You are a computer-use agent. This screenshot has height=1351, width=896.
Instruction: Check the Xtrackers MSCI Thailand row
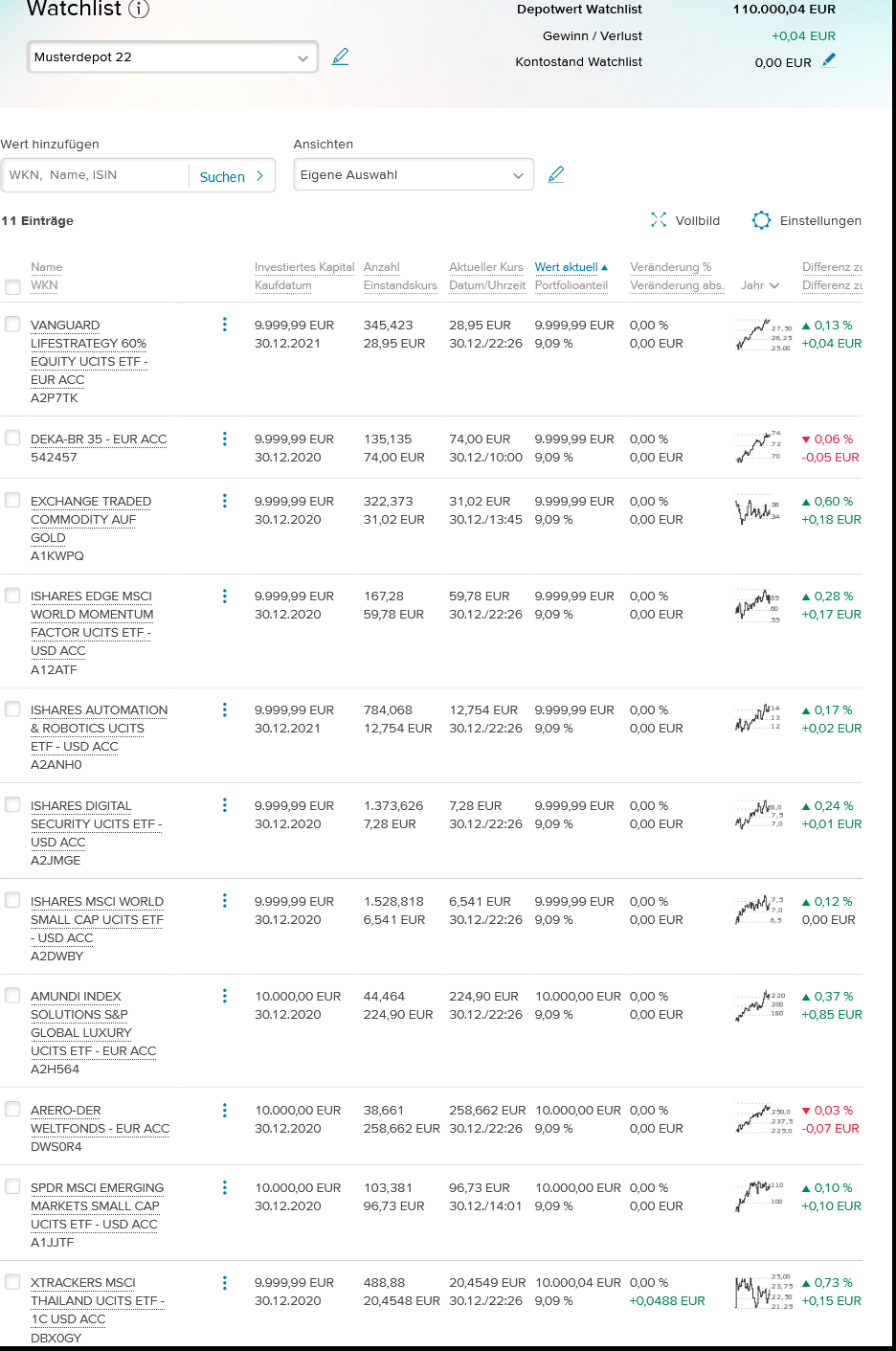[x=12, y=1282]
